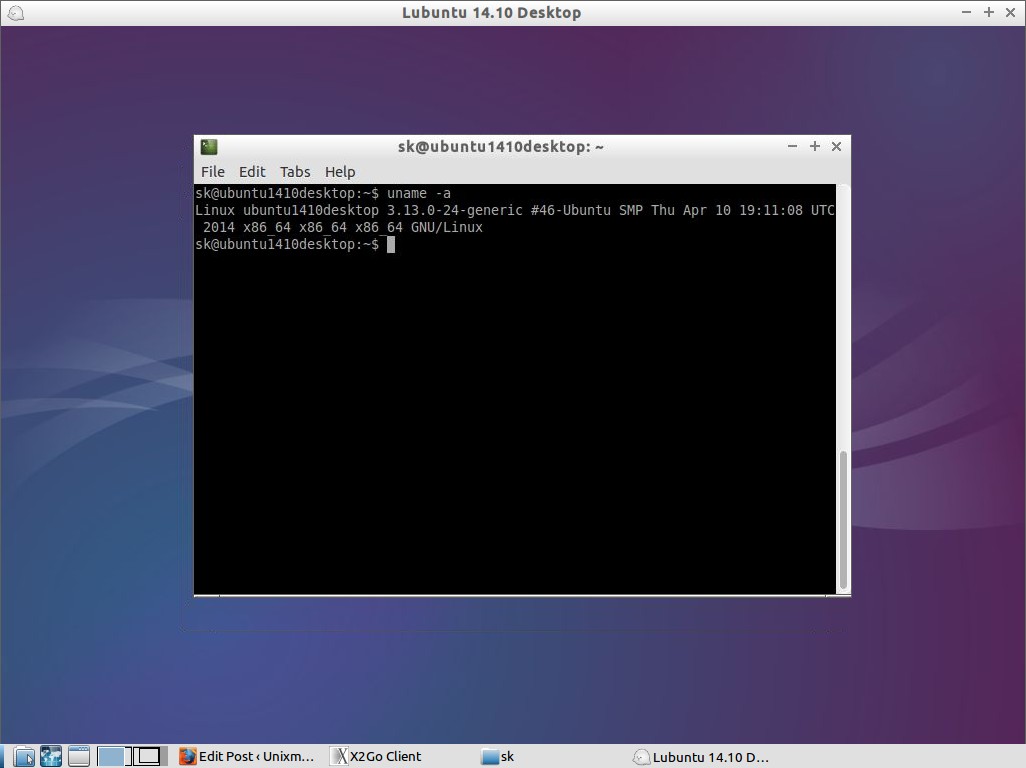Click the 'uname -a' command text
This screenshot has width=1026, height=768.
point(419,194)
